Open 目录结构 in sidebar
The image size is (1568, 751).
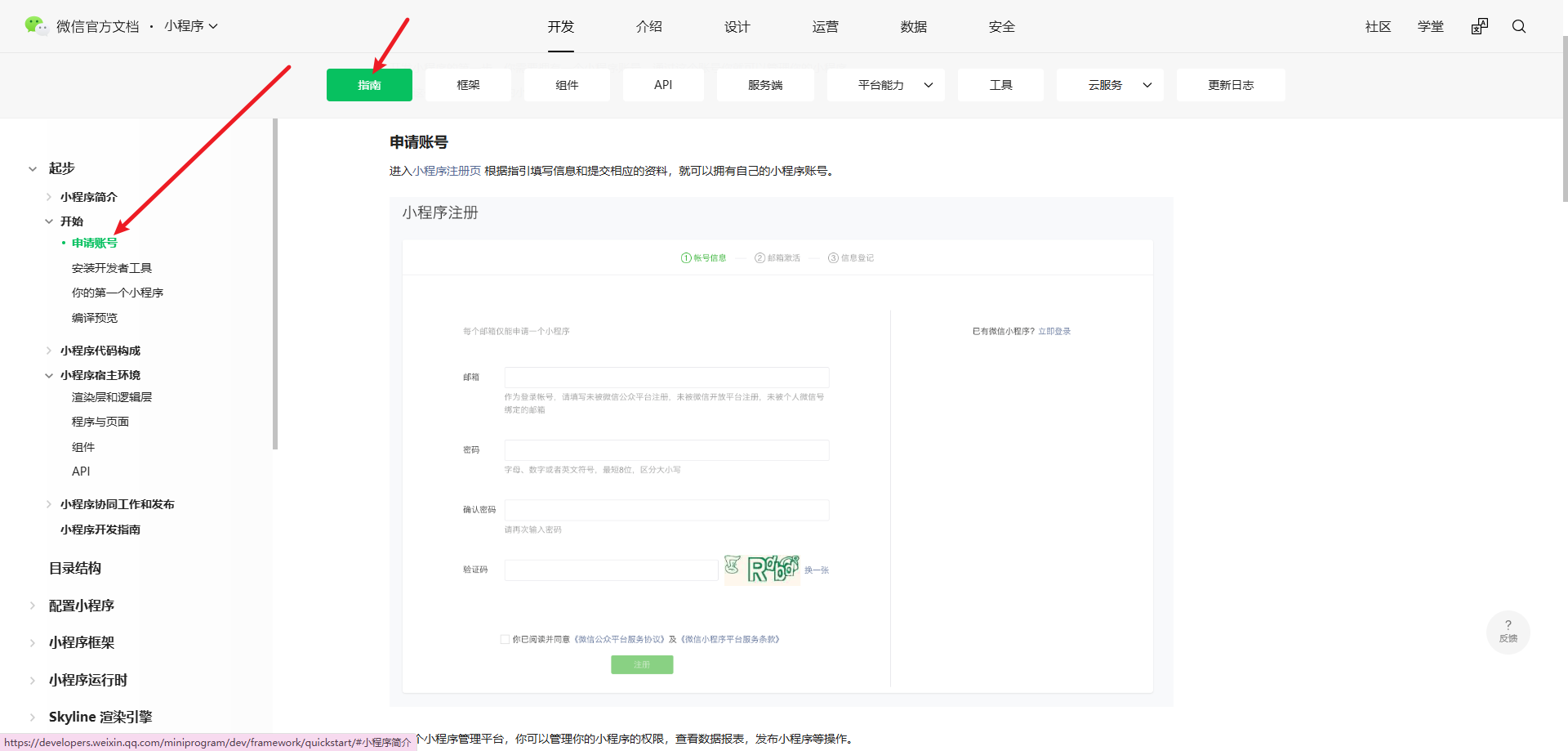(x=75, y=568)
